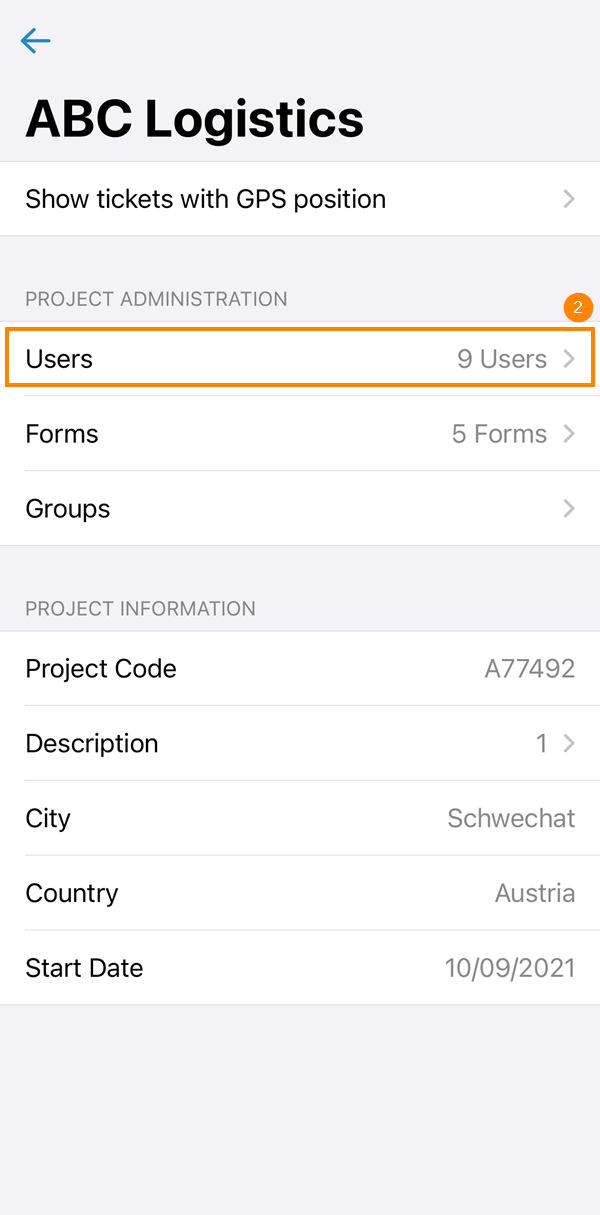Open the Description label in Project Information
Viewport: 600px width, 1215px height.
coord(92,744)
